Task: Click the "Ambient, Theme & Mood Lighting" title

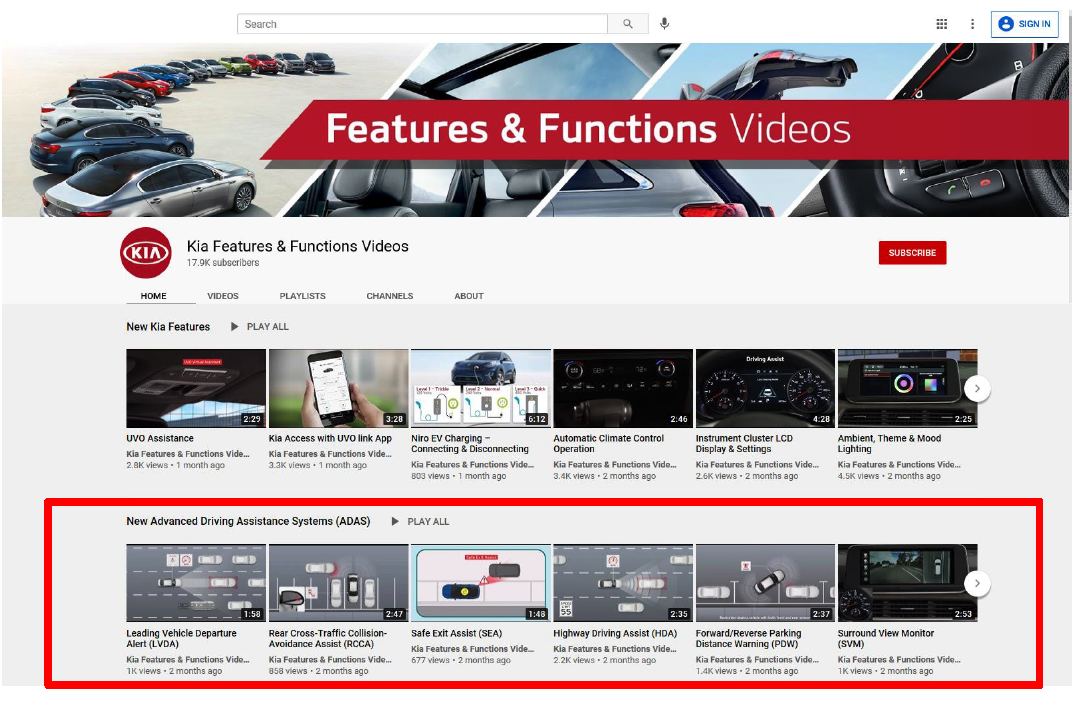Action: coord(890,444)
